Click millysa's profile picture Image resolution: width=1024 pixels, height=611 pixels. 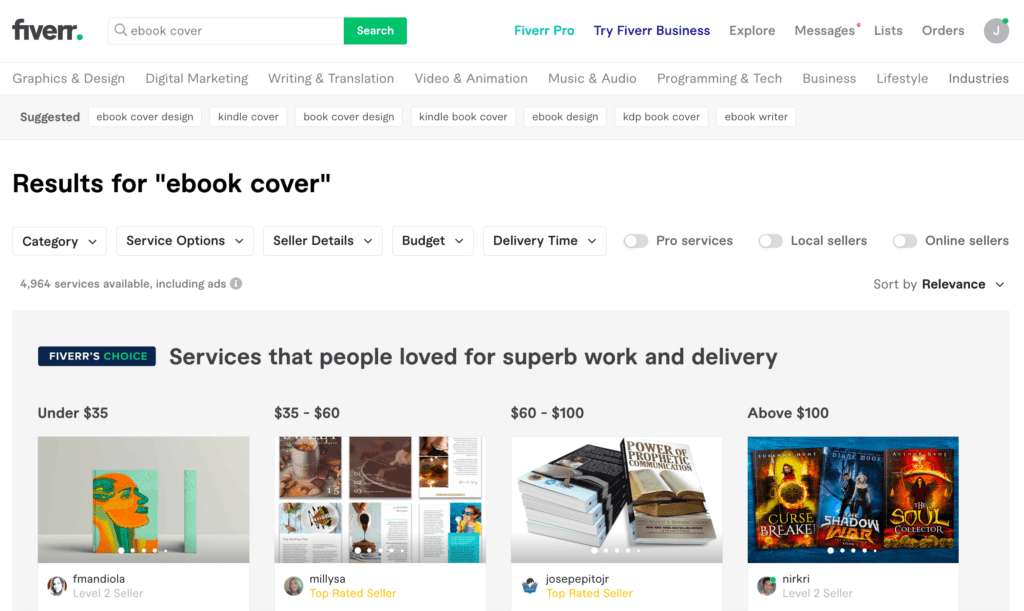tap(293, 585)
